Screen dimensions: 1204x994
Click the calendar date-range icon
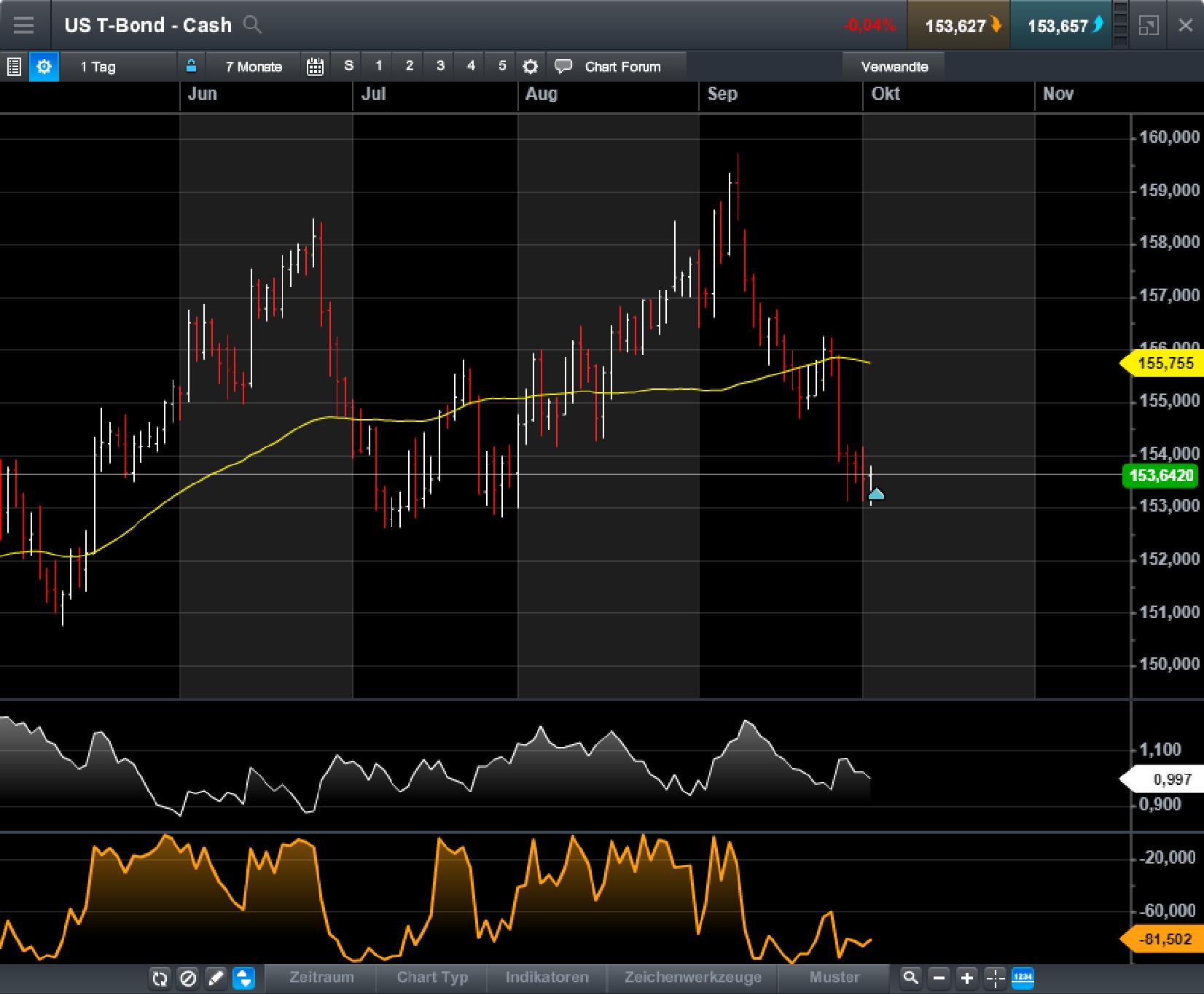pos(315,66)
